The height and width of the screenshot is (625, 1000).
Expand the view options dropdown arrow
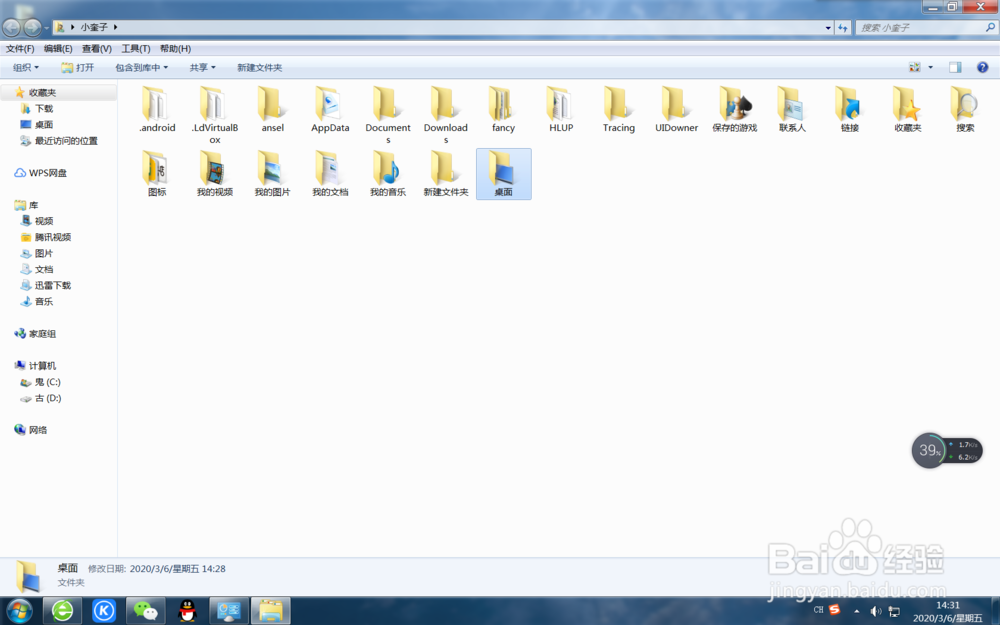[x=930, y=67]
